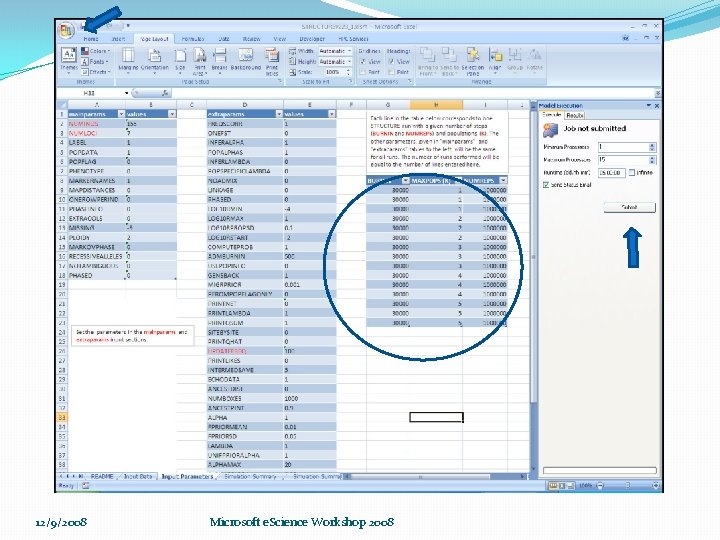Adjust Scale percentage spinner
720x540 pixels.
coord(348,72)
